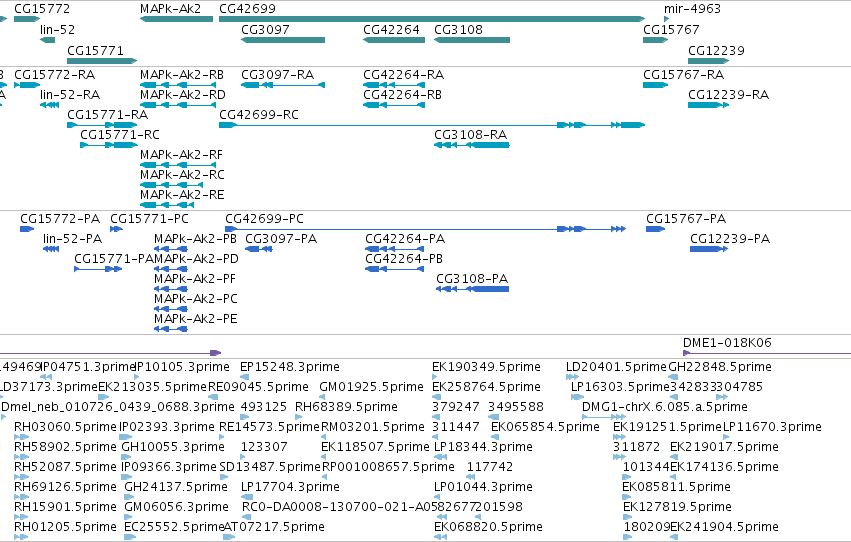Select protein CG12239-PA
Image resolution: width=851 pixels, height=542 pixels.
tap(709, 249)
